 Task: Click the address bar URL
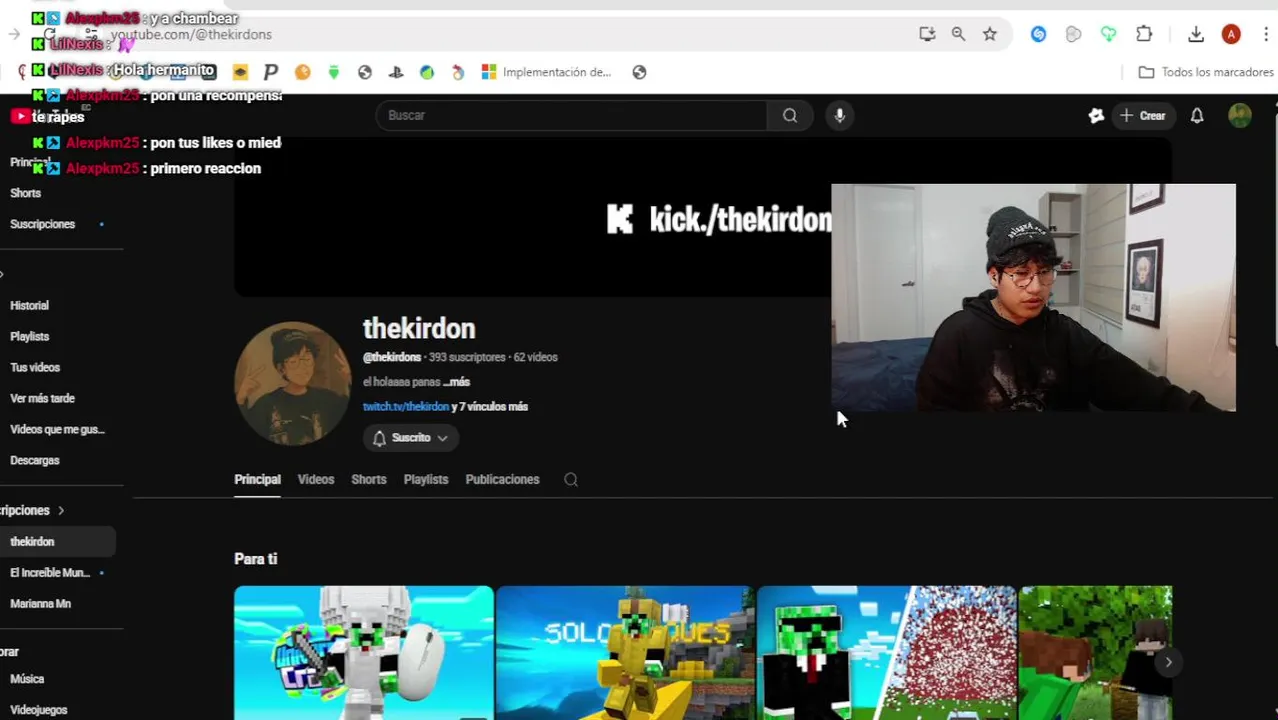click(191, 34)
